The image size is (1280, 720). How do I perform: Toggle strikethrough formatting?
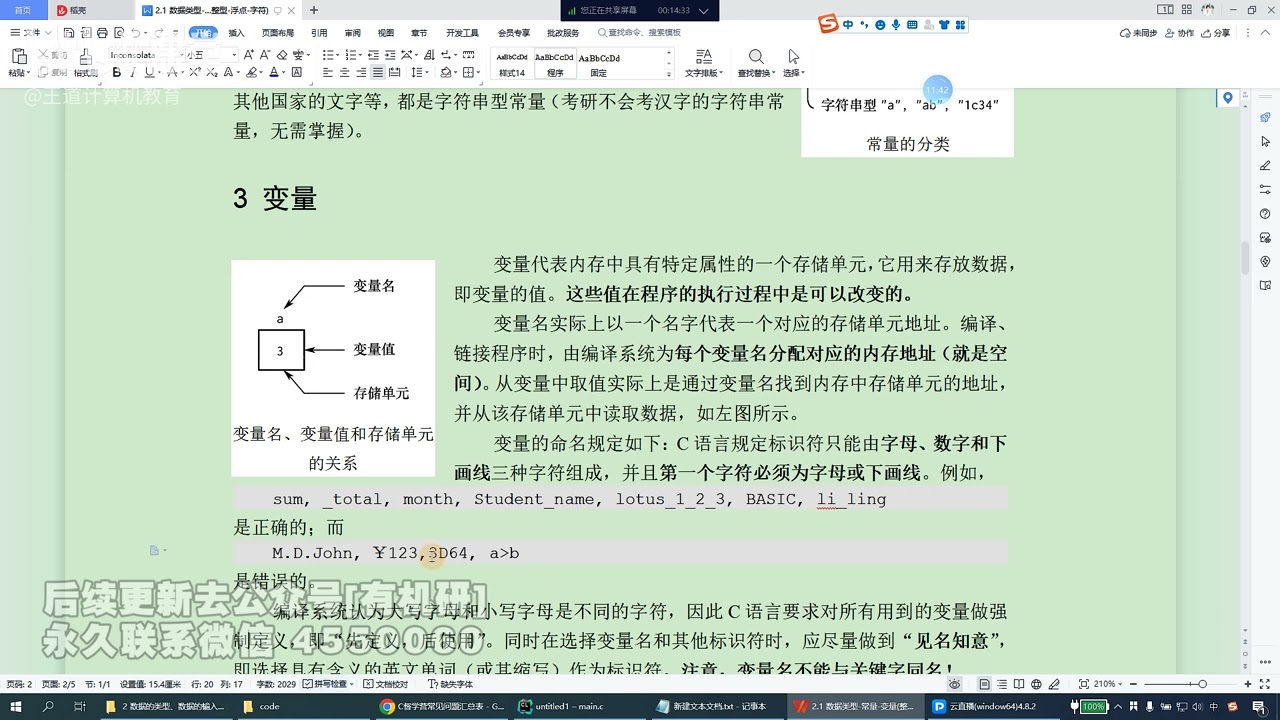(172, 72)
